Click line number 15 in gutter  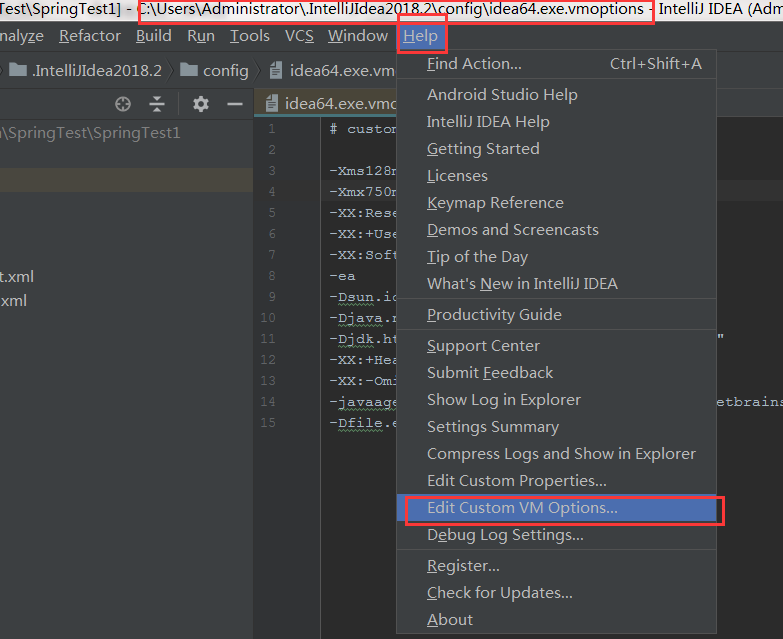[268, 422]
